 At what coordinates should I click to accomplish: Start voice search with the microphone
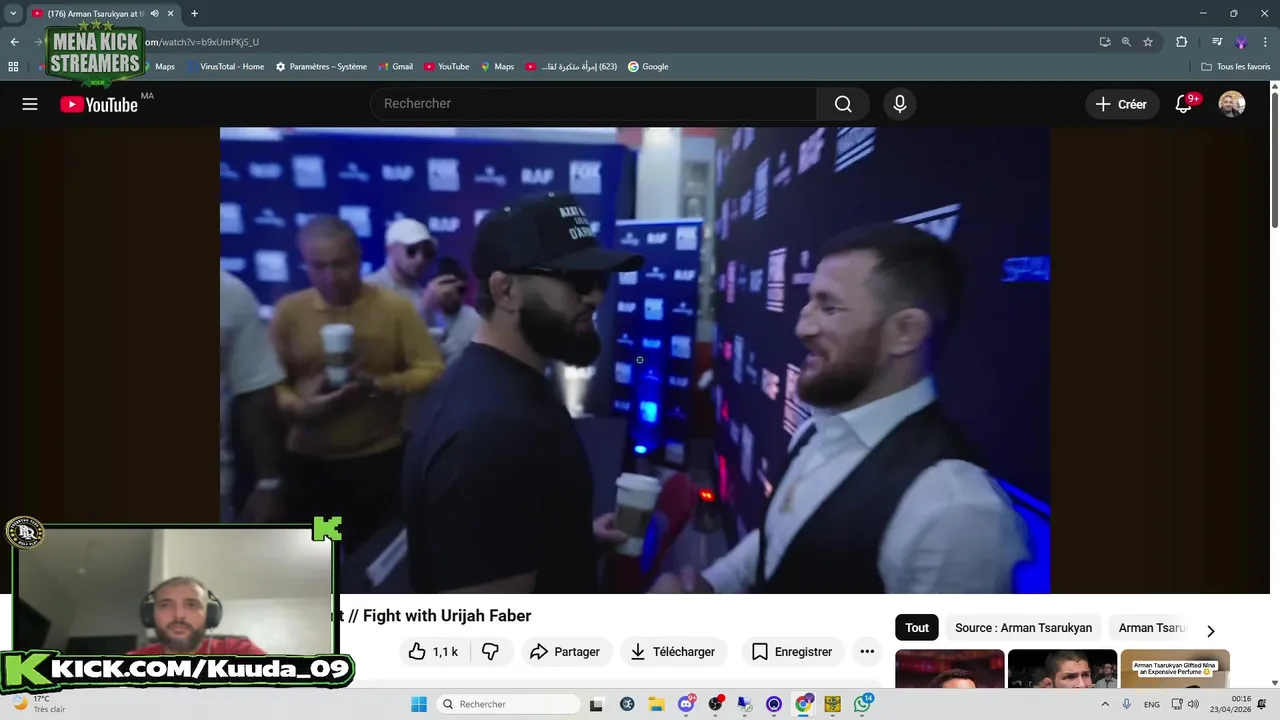pos(900,104)
